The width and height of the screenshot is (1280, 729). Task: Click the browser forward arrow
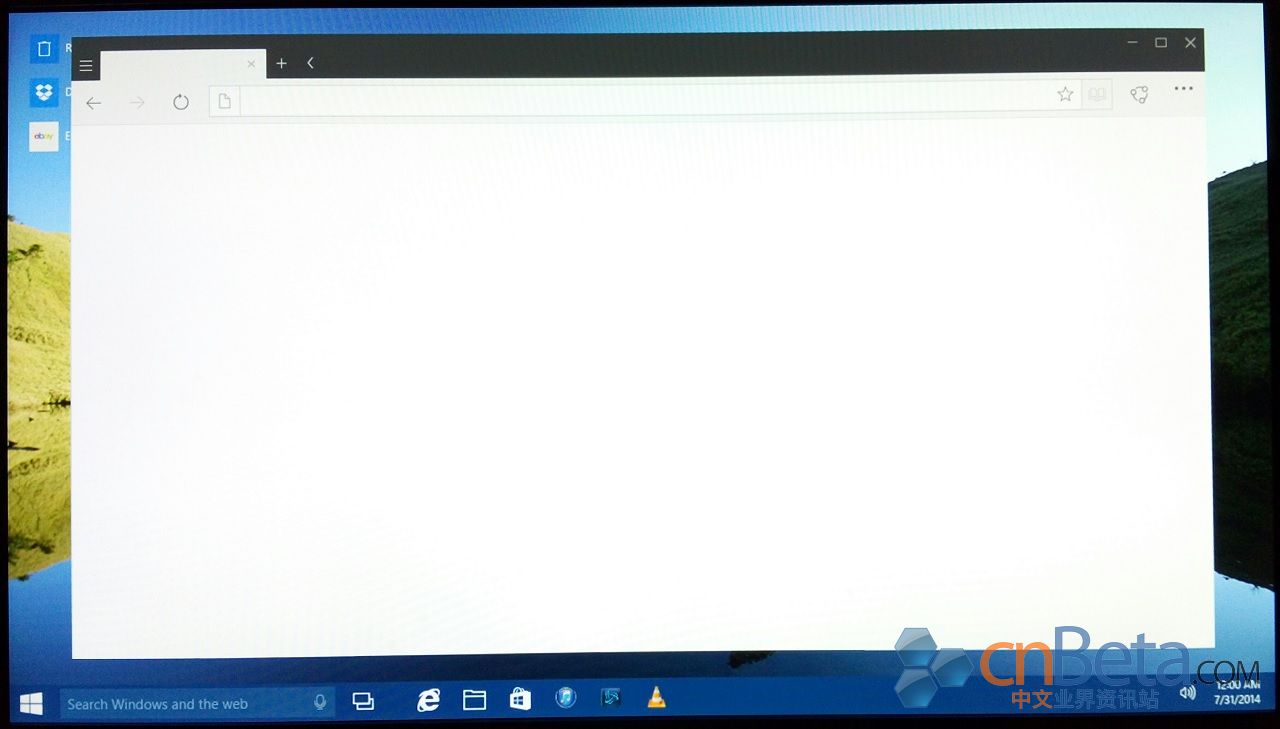137,103
